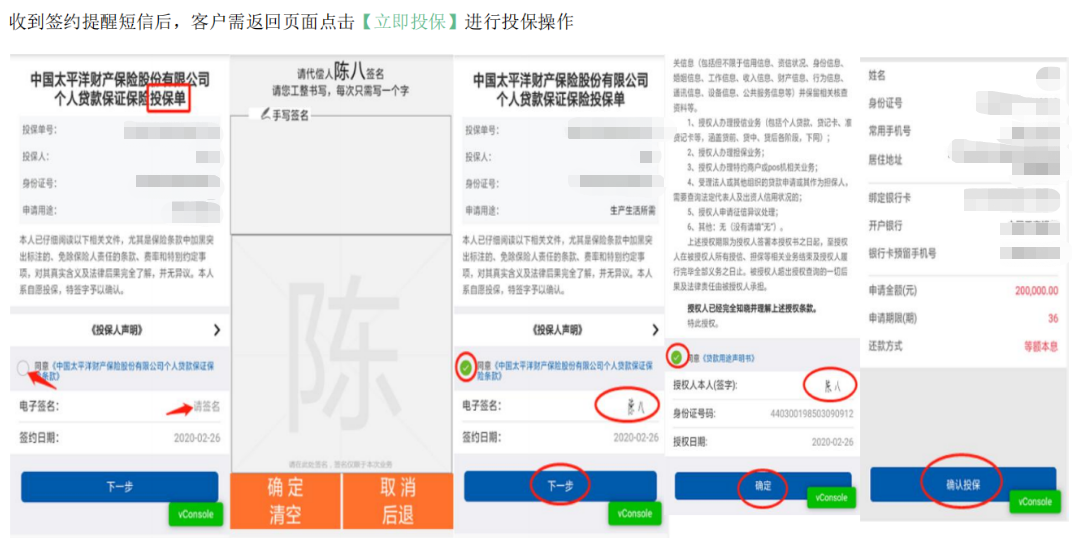Select ID number 440300198503090912

pyautogui.click(x=811, y=414)
